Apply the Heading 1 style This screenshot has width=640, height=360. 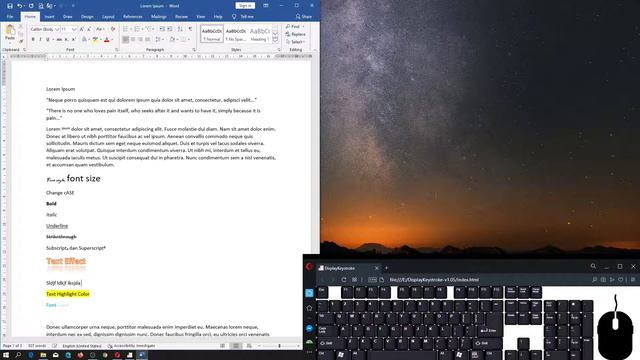click(259, 34)
